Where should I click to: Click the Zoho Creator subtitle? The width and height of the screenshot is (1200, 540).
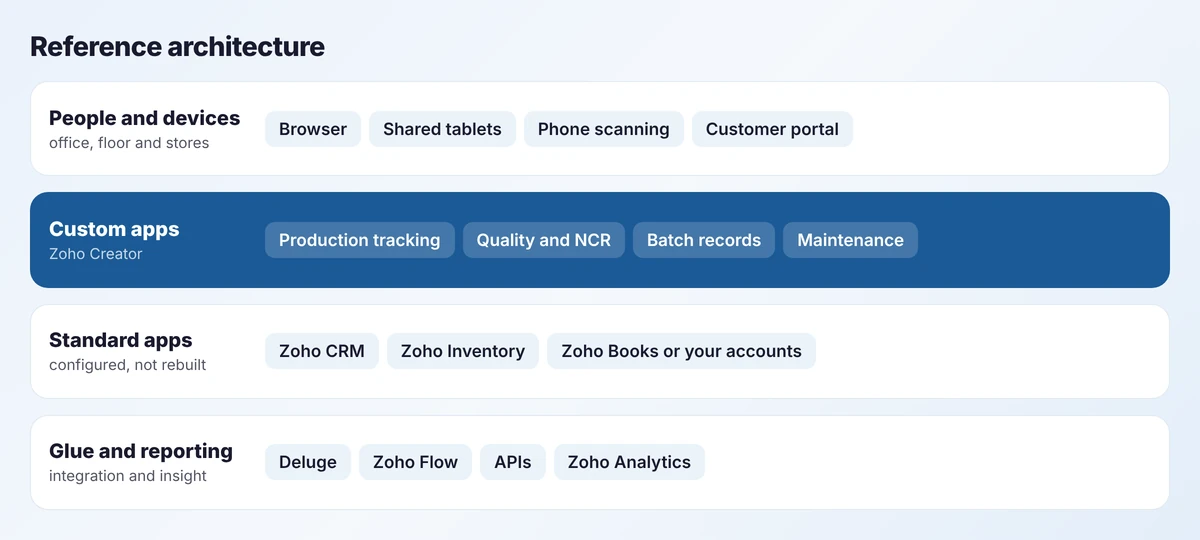pyautogui.click(x=96, y=254)
